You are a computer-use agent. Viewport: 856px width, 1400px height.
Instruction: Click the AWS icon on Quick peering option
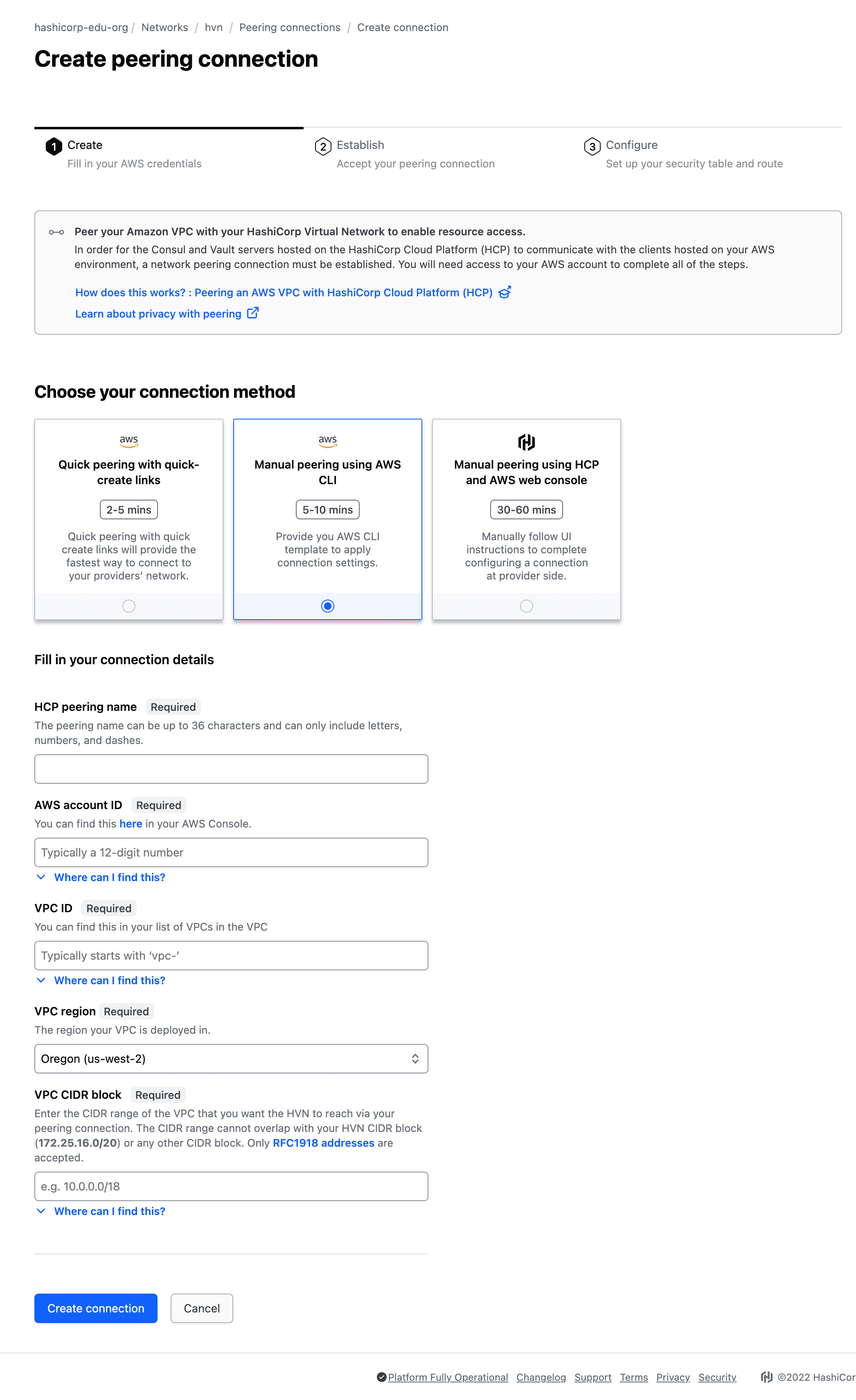click(x=128, y=442)
